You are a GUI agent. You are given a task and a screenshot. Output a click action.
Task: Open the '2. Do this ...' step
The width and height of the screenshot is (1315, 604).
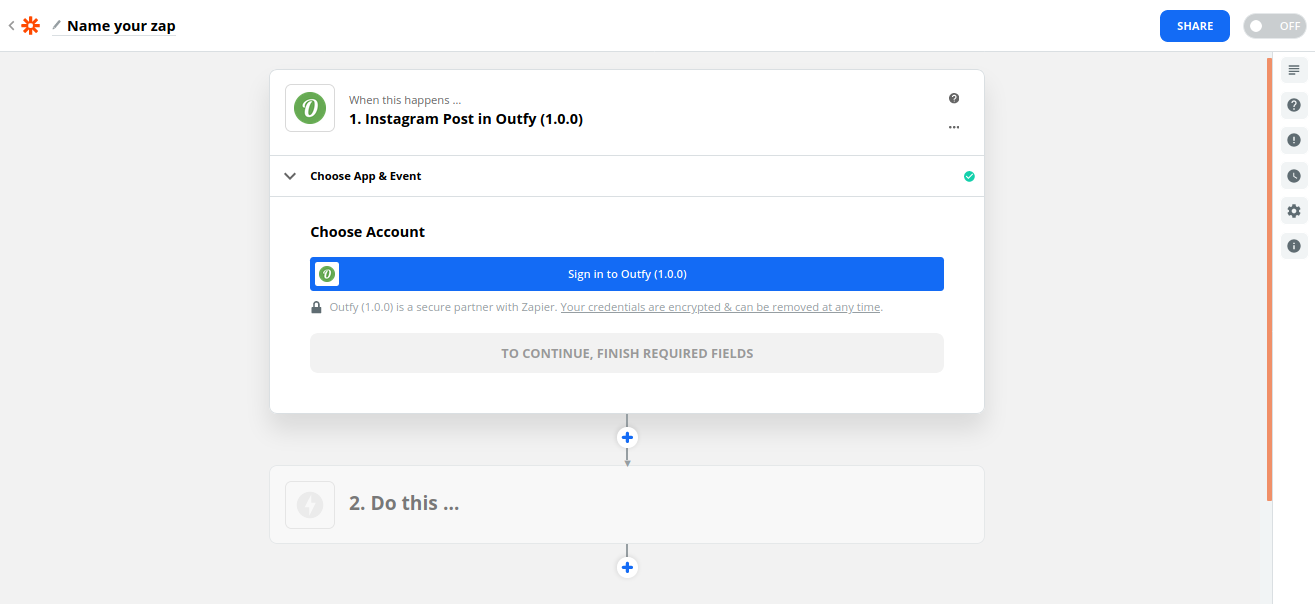tap(627, 504)
